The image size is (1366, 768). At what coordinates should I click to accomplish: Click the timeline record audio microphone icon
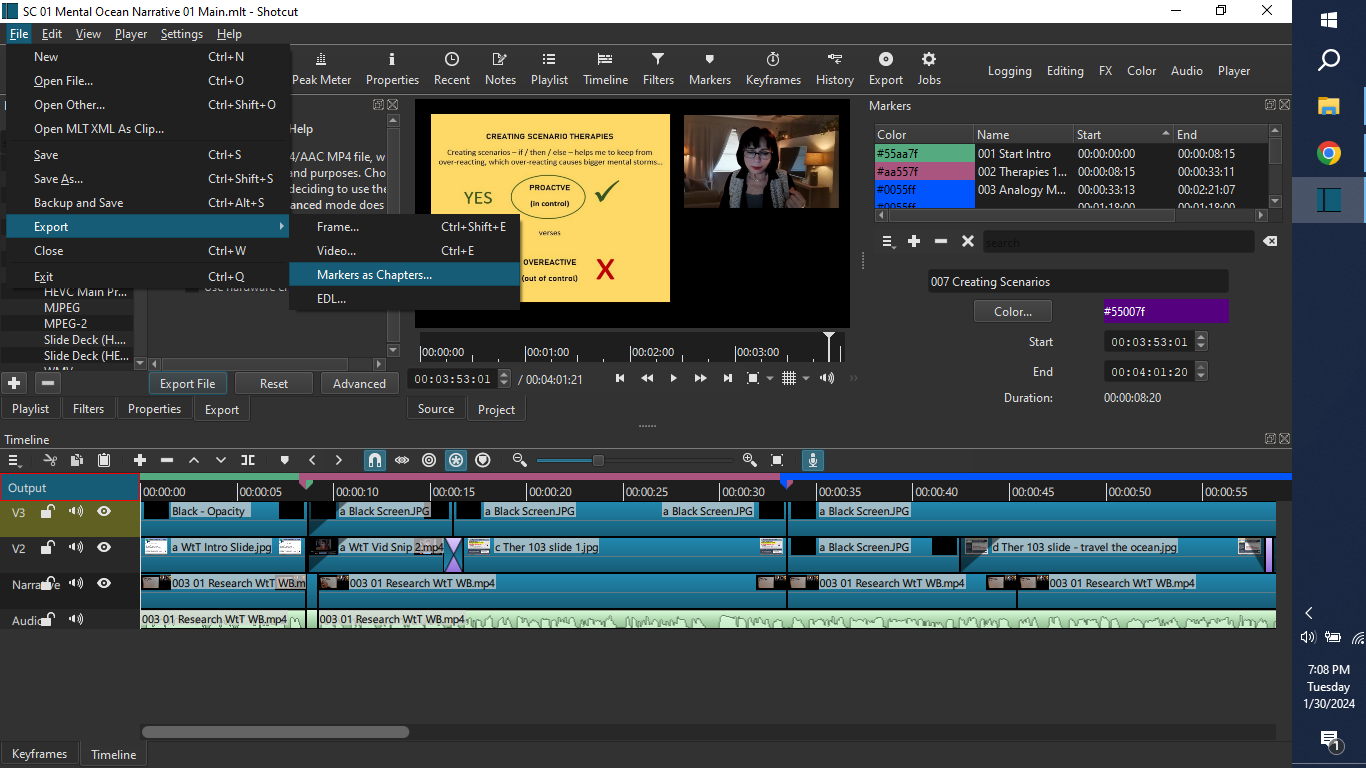(x=813, y=460)
